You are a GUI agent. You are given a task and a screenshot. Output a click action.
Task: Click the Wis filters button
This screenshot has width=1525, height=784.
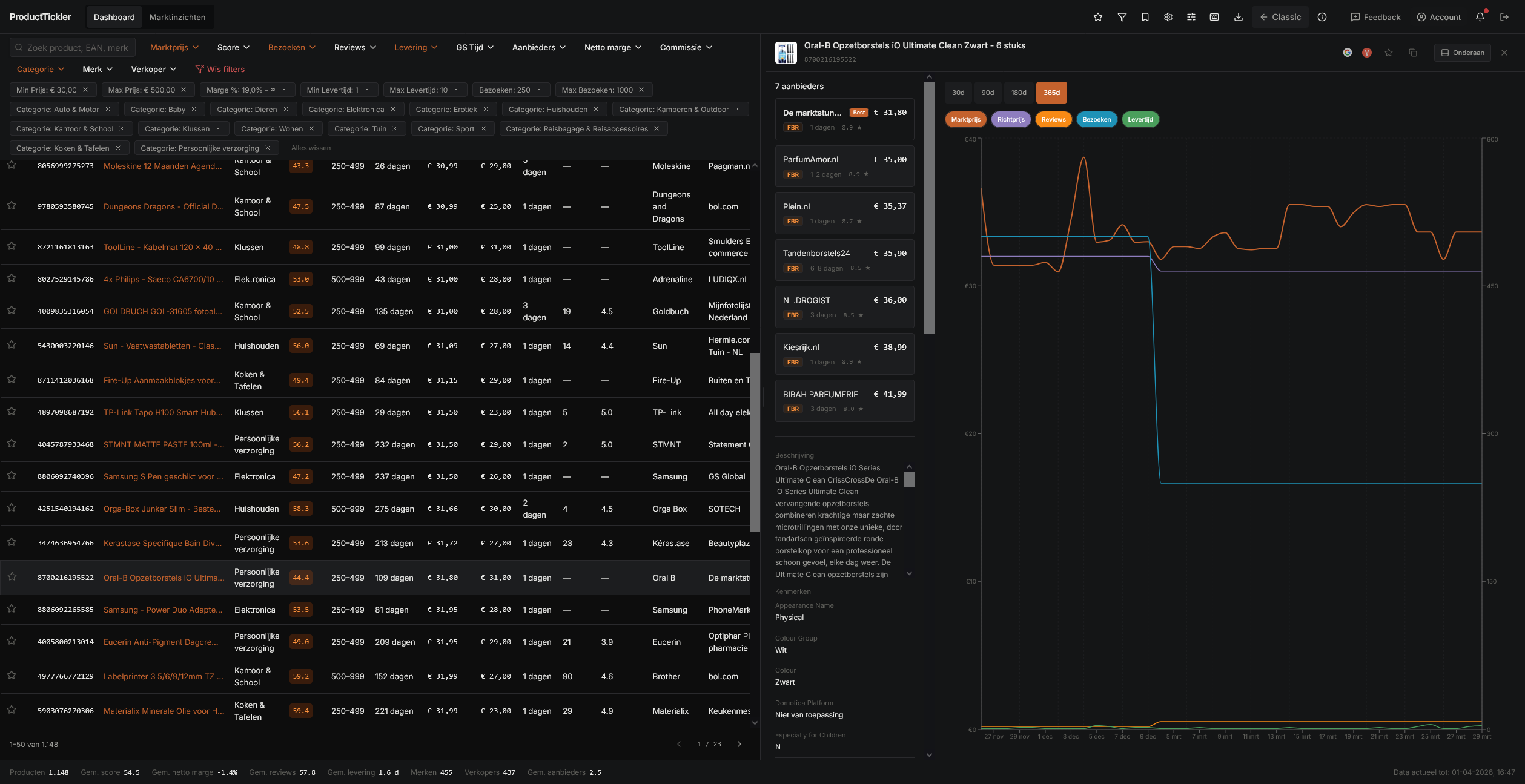(220, 69)
